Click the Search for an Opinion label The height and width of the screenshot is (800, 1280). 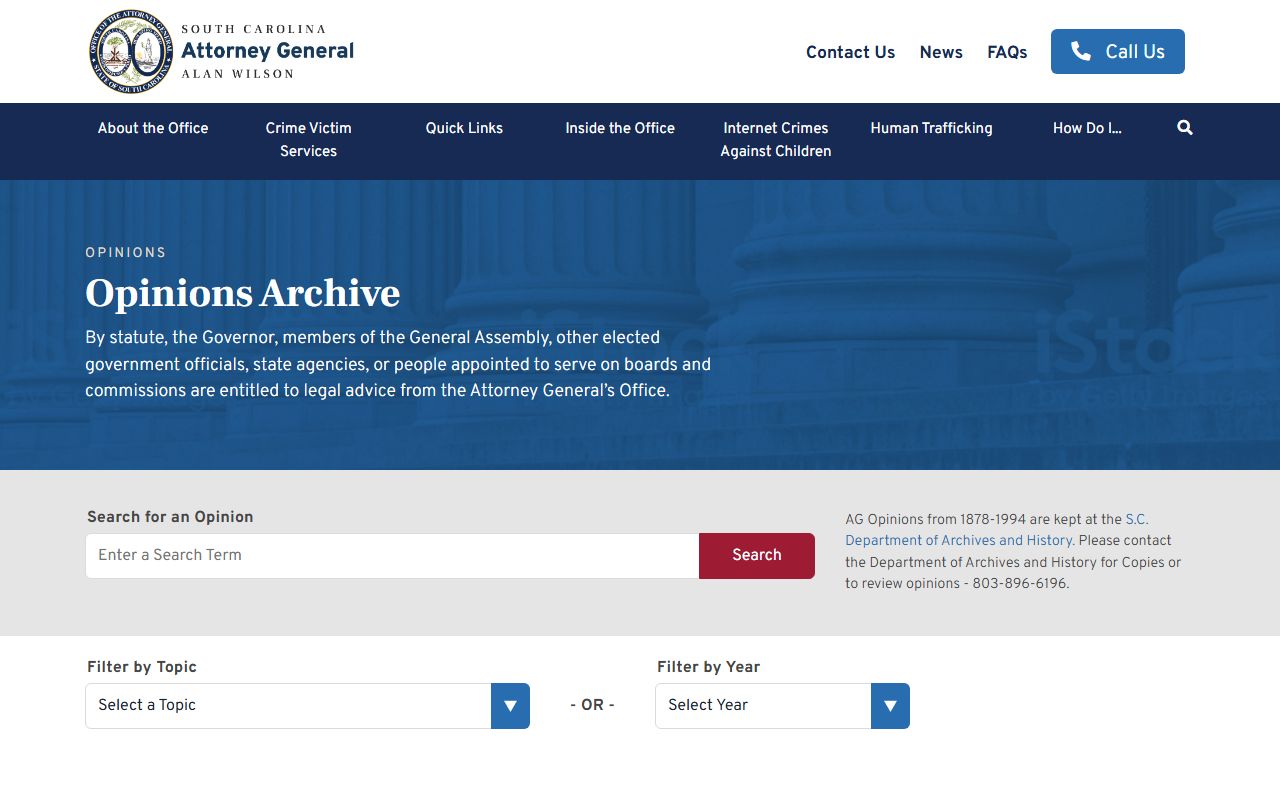coord(170,517)
